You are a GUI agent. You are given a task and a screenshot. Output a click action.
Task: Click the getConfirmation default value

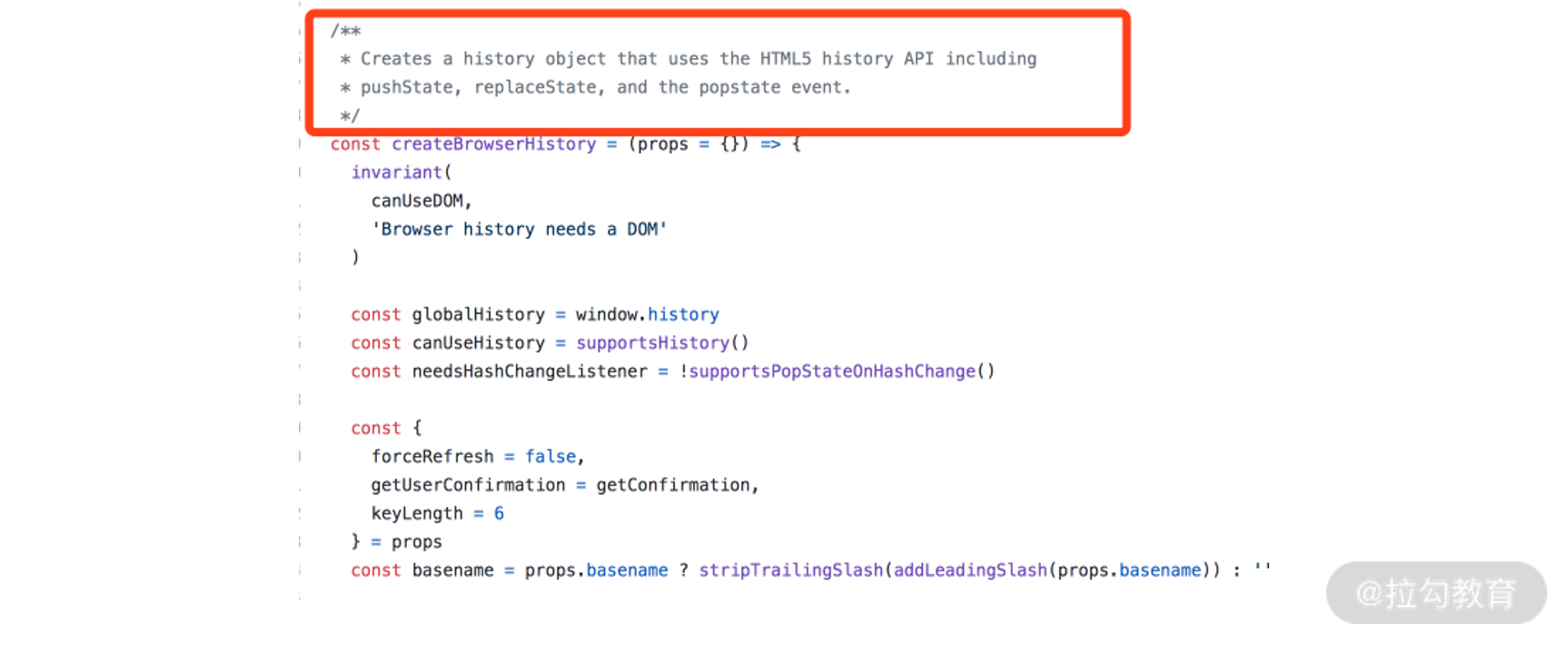tap(673, 485)
